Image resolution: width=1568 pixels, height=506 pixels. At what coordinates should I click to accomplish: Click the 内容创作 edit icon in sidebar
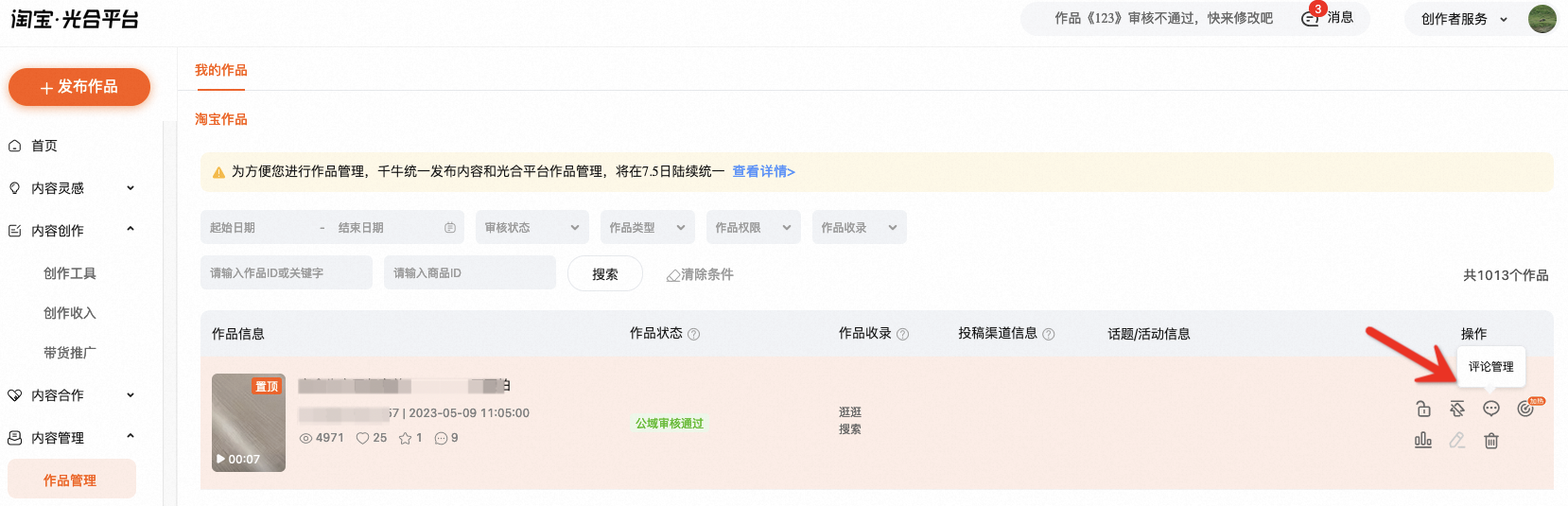tap(14, 231)
